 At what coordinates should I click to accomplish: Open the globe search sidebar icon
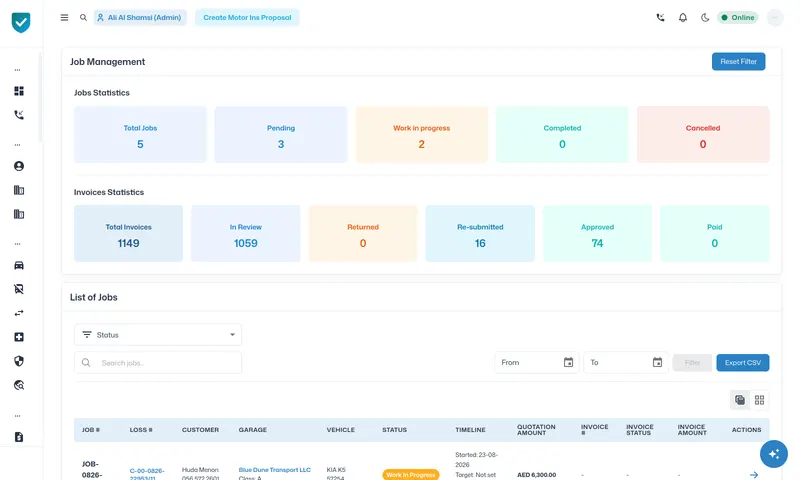coord(19,385)
